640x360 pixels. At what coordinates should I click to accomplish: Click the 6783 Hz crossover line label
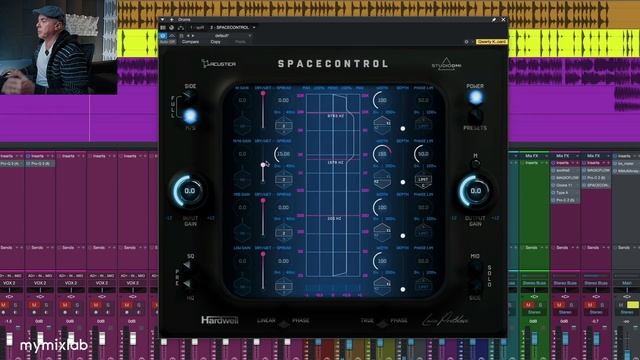pos(336,116)
